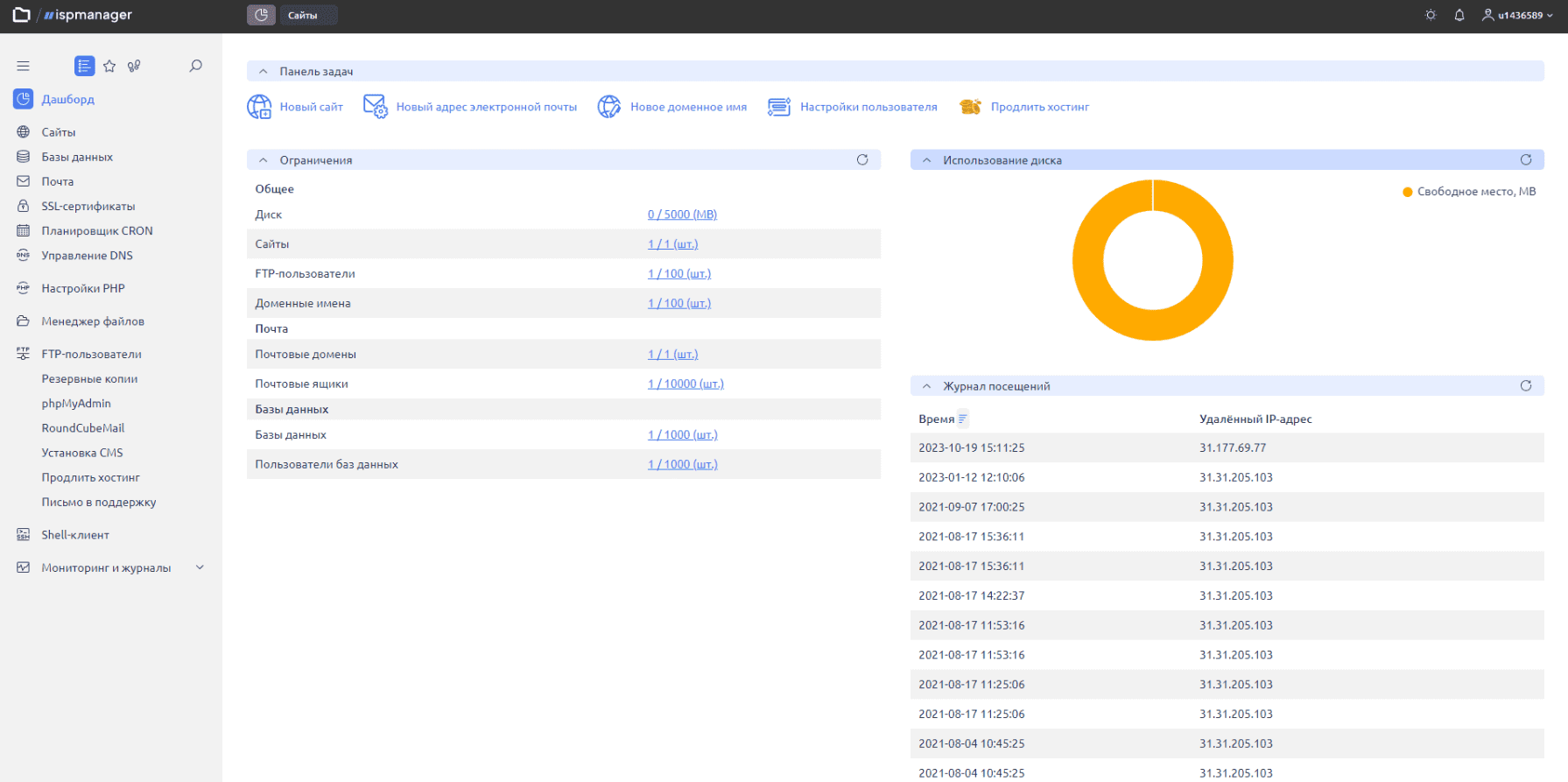Launch phpMyAdmin from sidebar
Viewport: 1568px width, 782px height.
click(x=76, y=404)
